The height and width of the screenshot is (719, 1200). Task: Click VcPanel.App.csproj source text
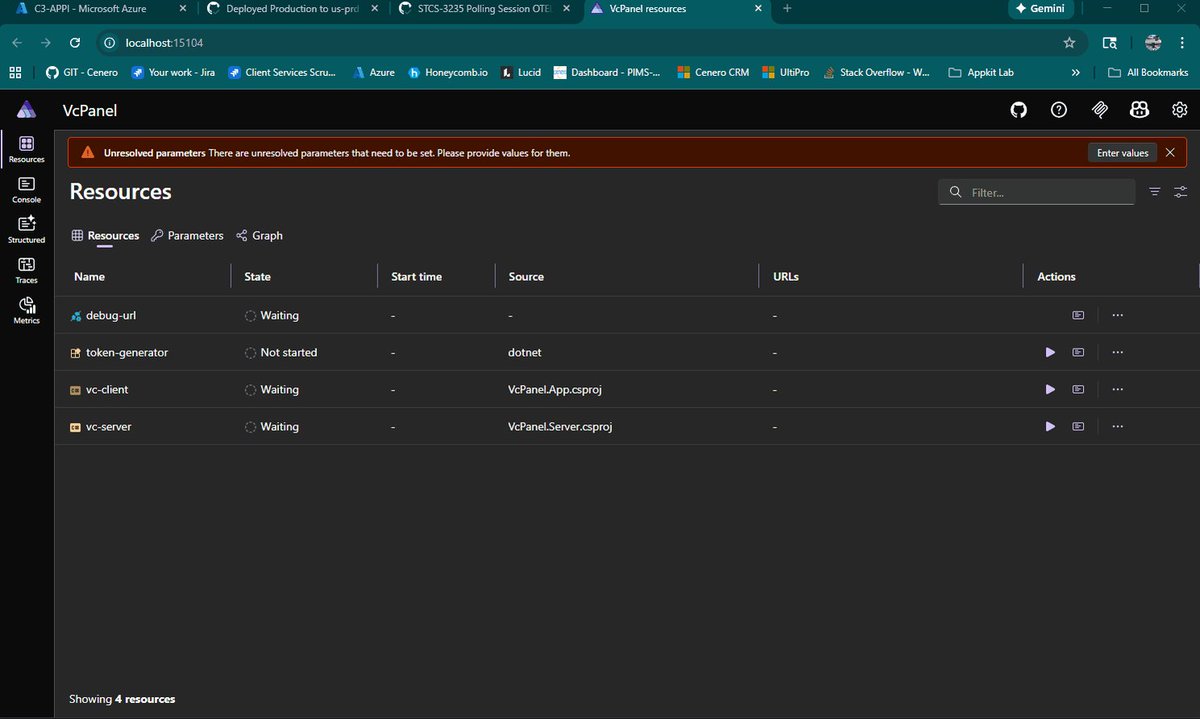(555, 389)
